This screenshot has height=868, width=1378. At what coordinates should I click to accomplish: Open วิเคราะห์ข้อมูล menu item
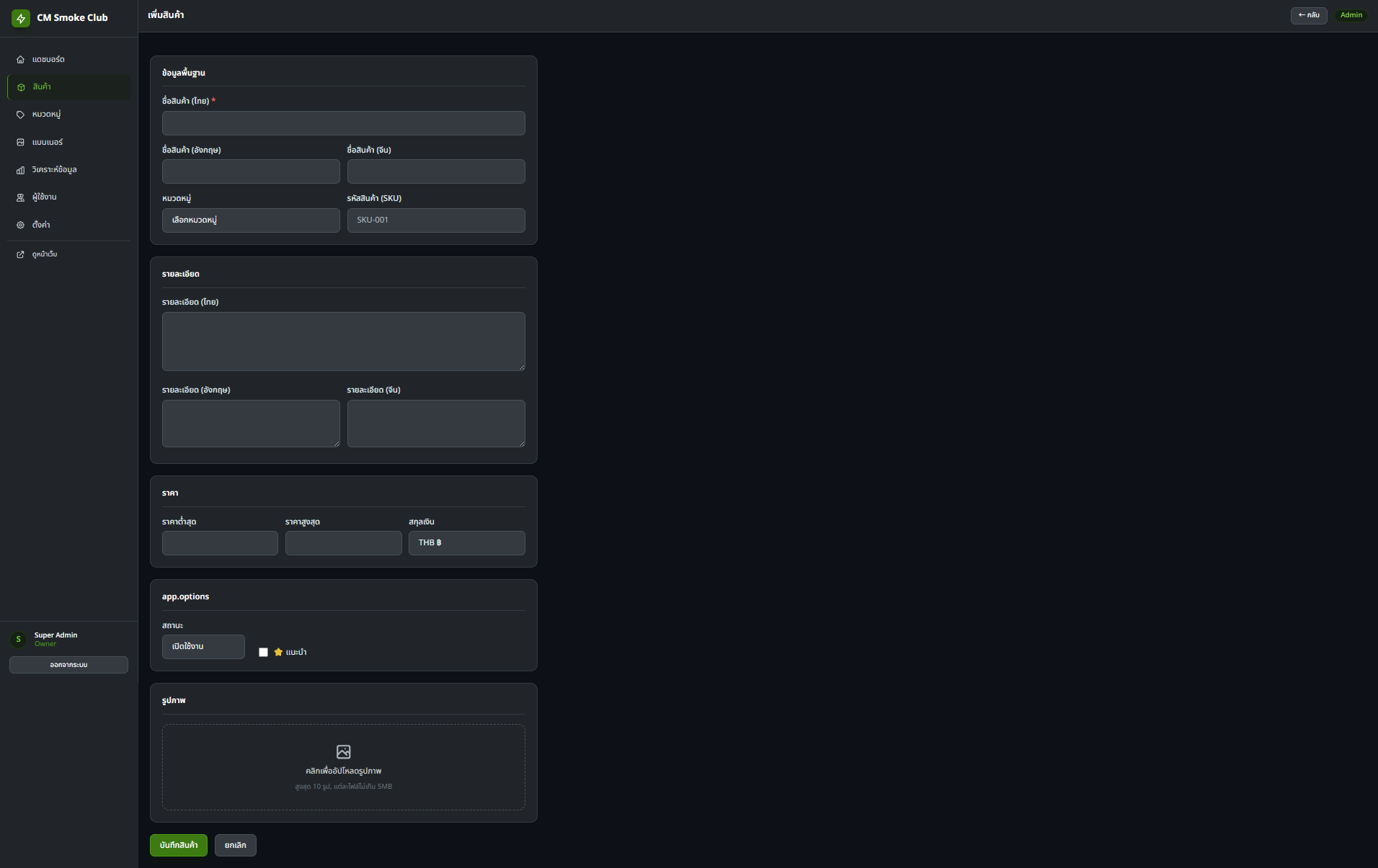pyautogui.click(x=69, y=170)
